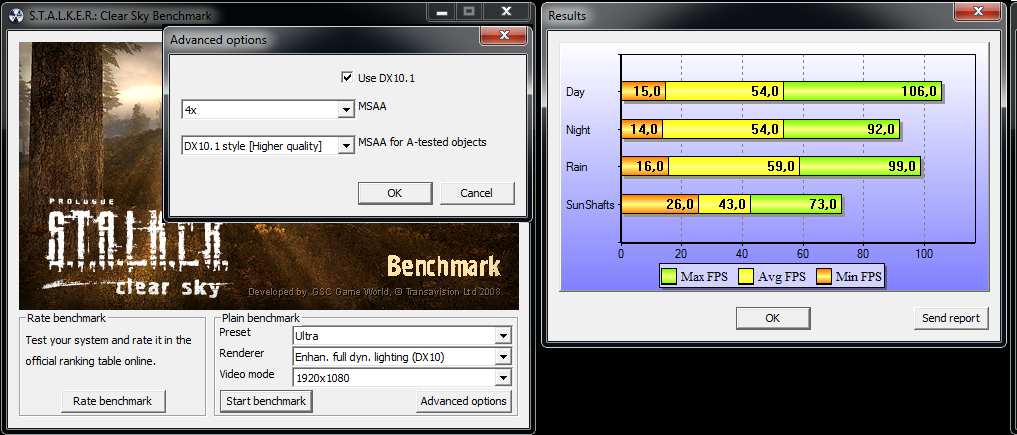Screen dimensions: 1017x435
Task: Click the S.T.A.L.K.E.R. Clear Sky banner image
Action: [x=269, y=176]
